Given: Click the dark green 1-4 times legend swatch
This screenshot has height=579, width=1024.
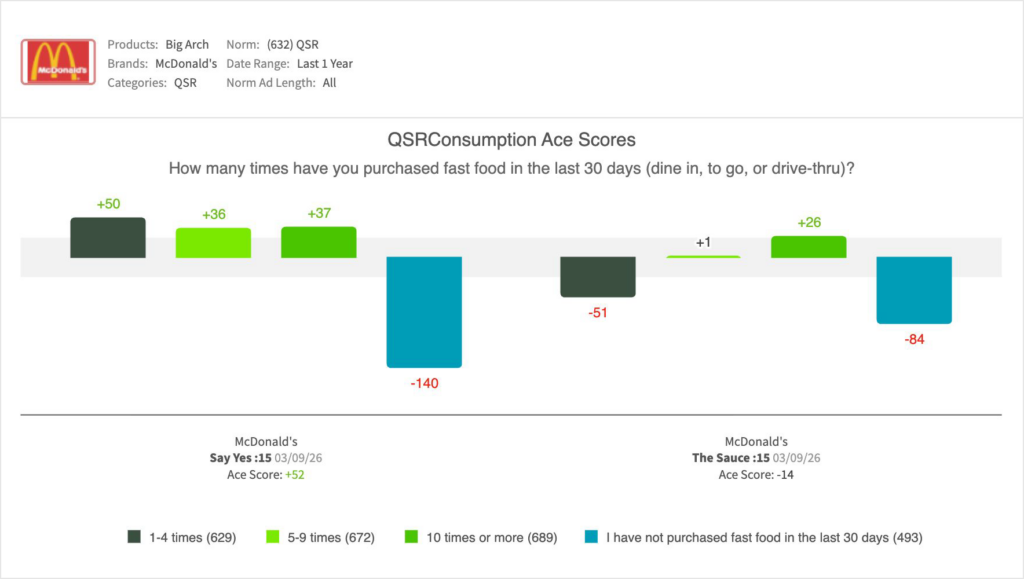Looking at the screenshot, I should coord(134,537).
